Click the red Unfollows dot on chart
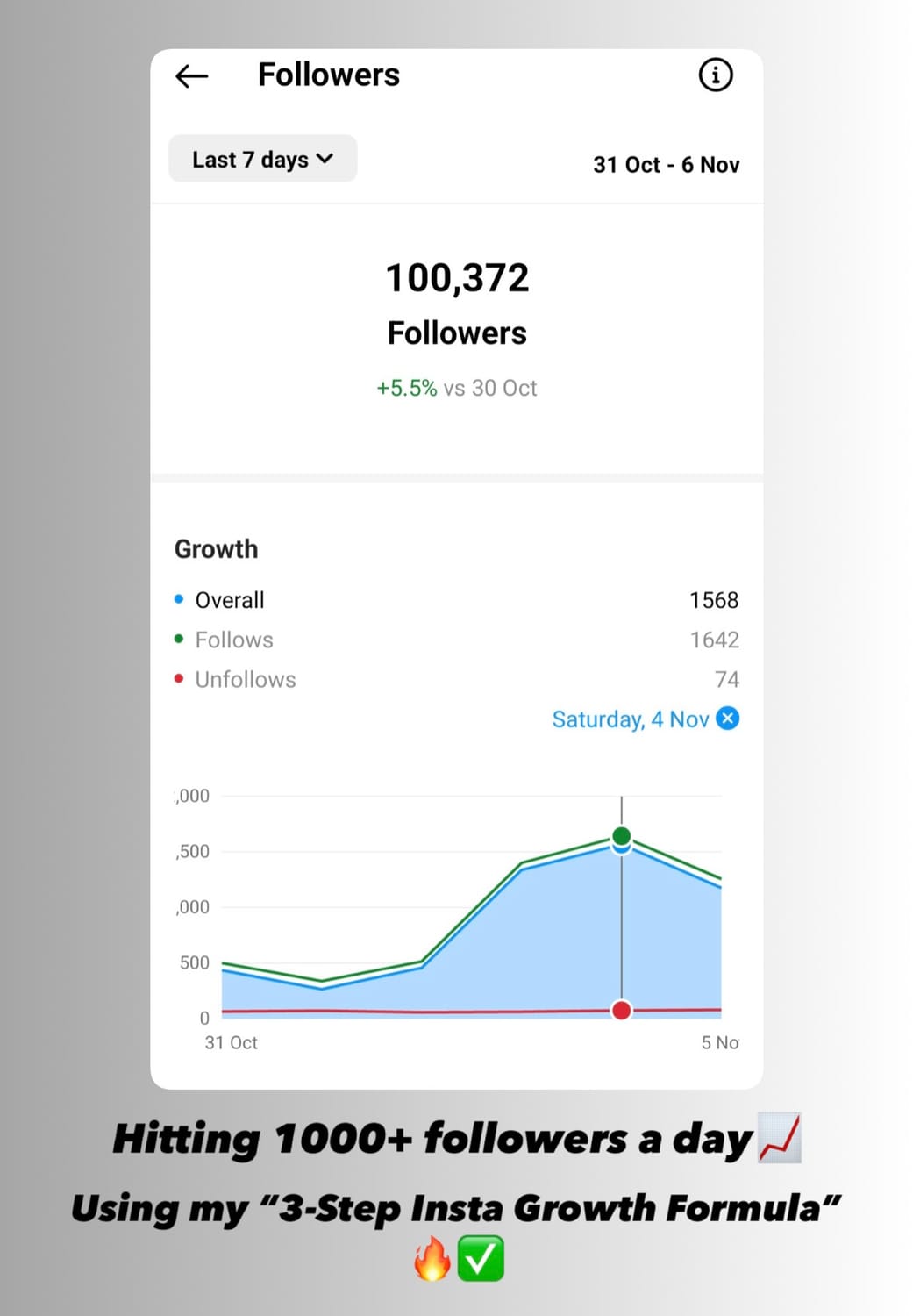 (622, 1011)
